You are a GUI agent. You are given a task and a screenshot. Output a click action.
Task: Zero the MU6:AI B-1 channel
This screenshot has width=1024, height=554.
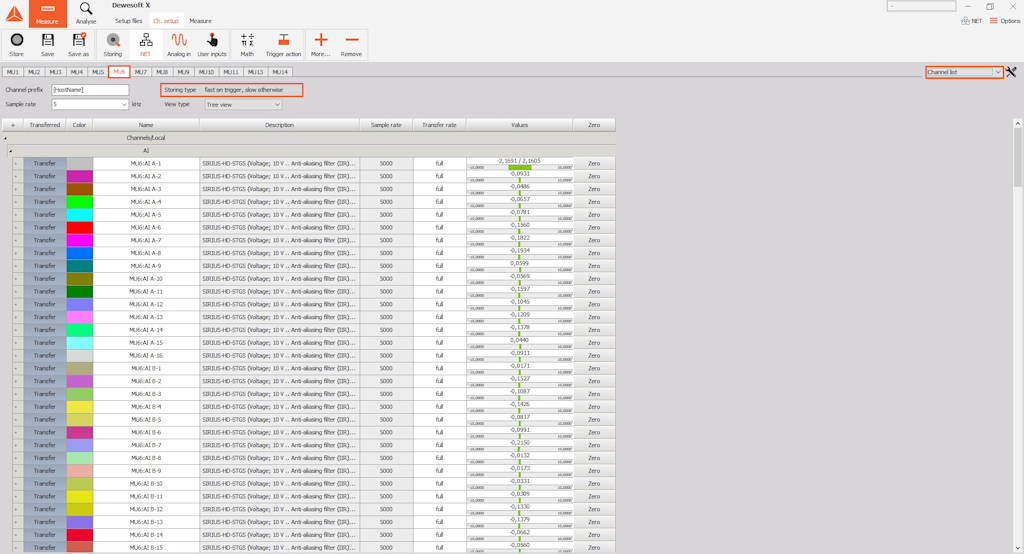(x=594, y=368)
